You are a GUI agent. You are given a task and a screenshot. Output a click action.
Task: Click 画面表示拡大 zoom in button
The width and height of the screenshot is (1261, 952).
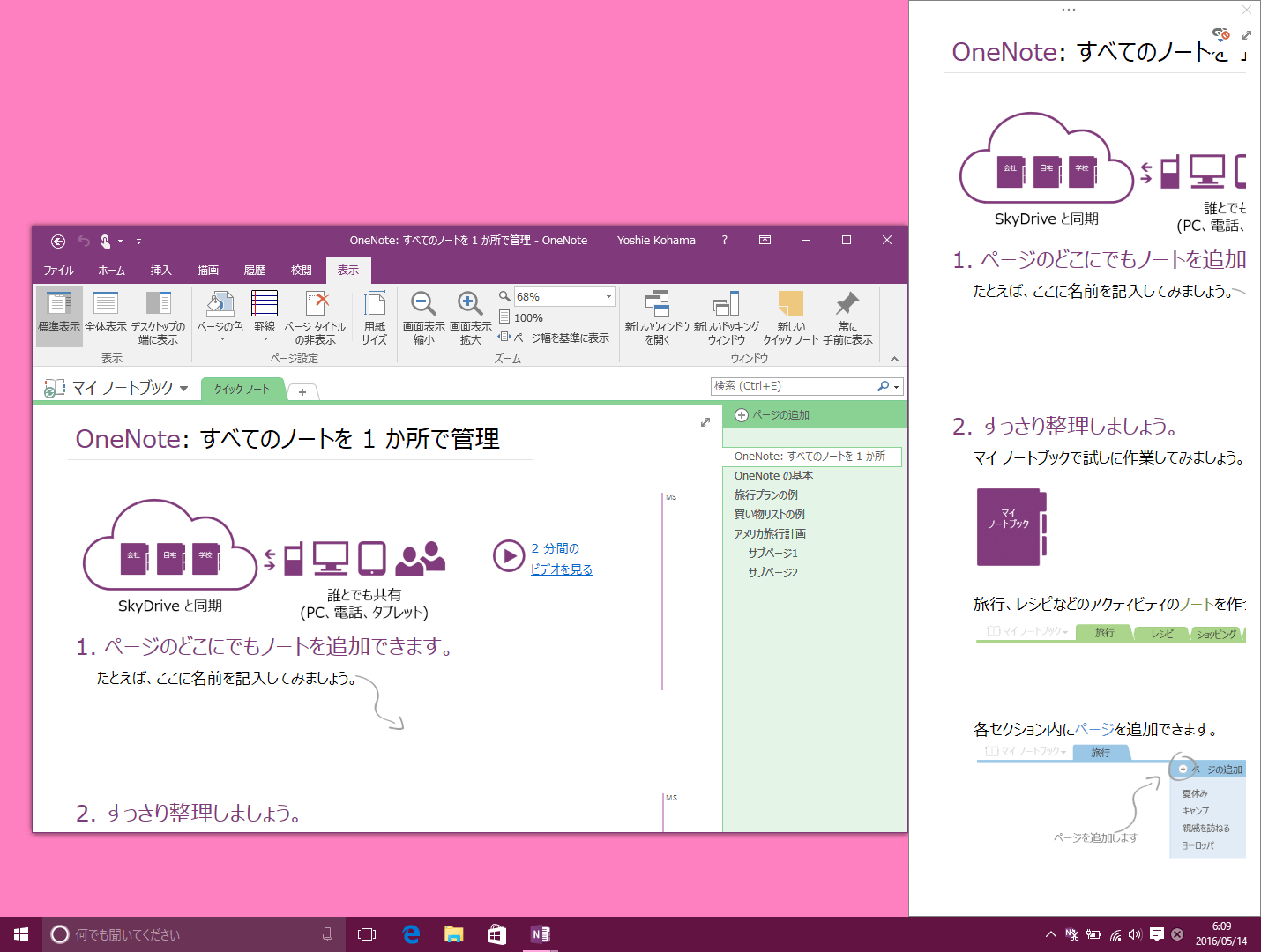(x=470, y=316)
